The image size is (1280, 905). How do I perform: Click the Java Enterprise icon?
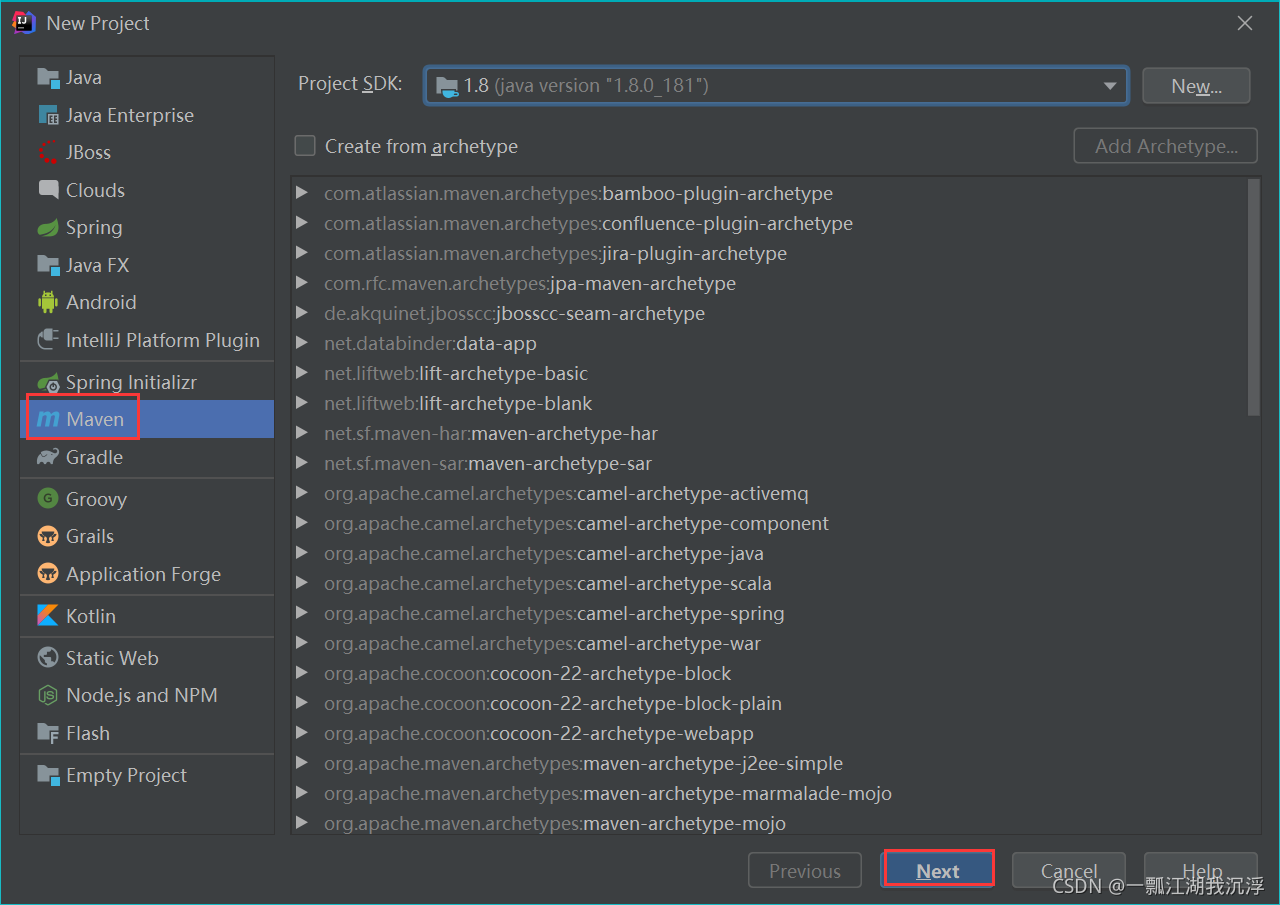tap(48, 116)
